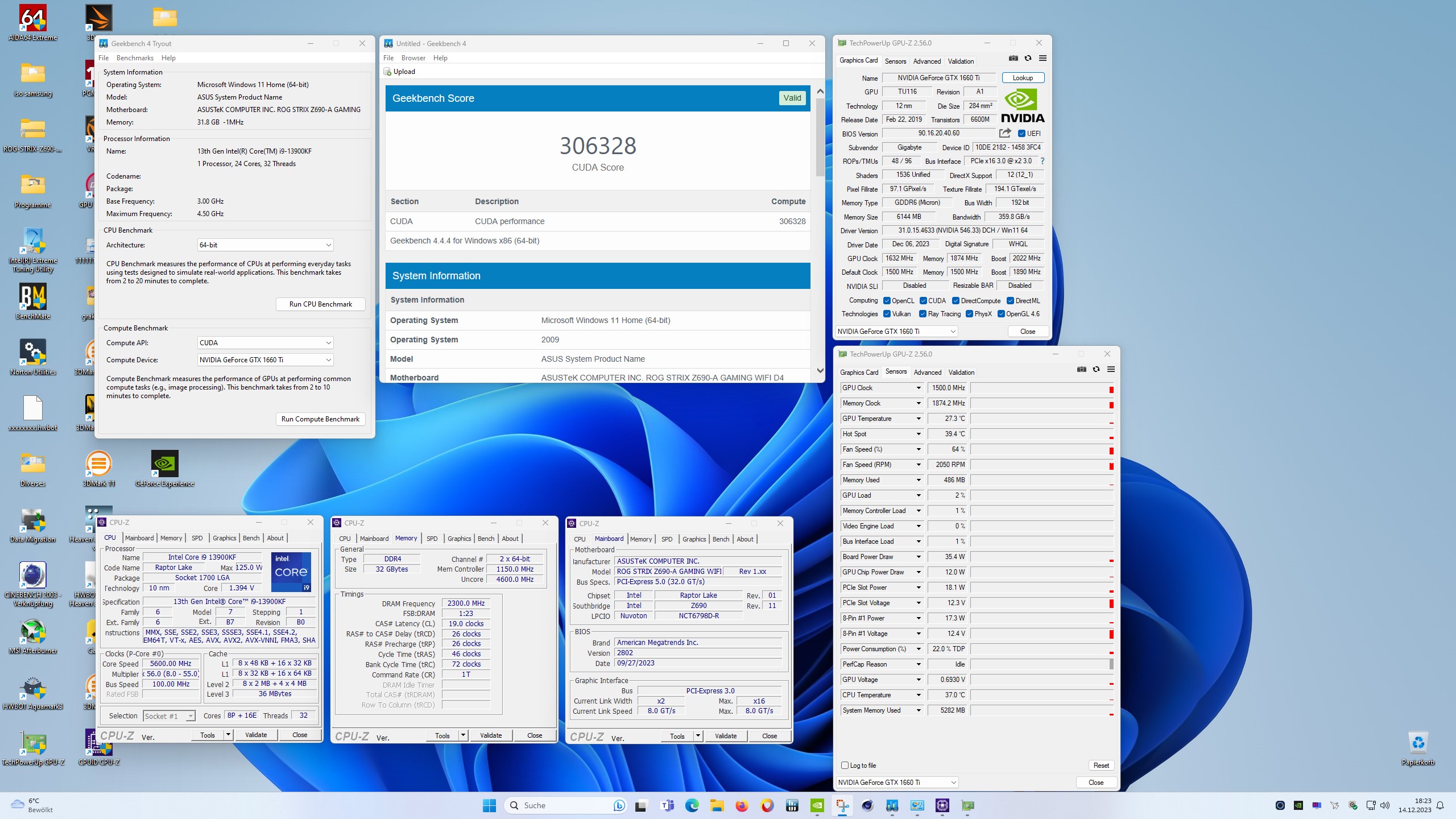Click BIOS share/export icon in GPU-Z
The image size is (1456, 819).
[x=1005, y=133]
